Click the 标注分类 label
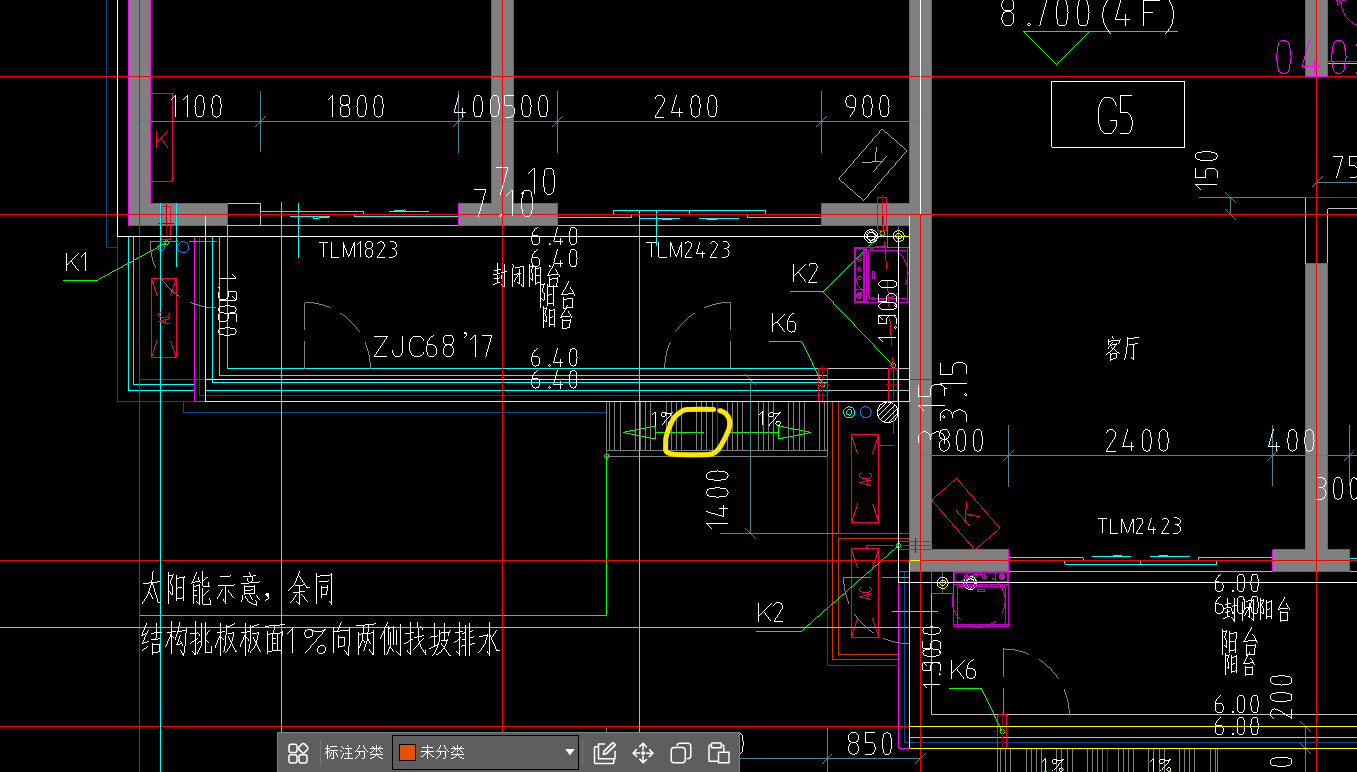 (354, 752)
